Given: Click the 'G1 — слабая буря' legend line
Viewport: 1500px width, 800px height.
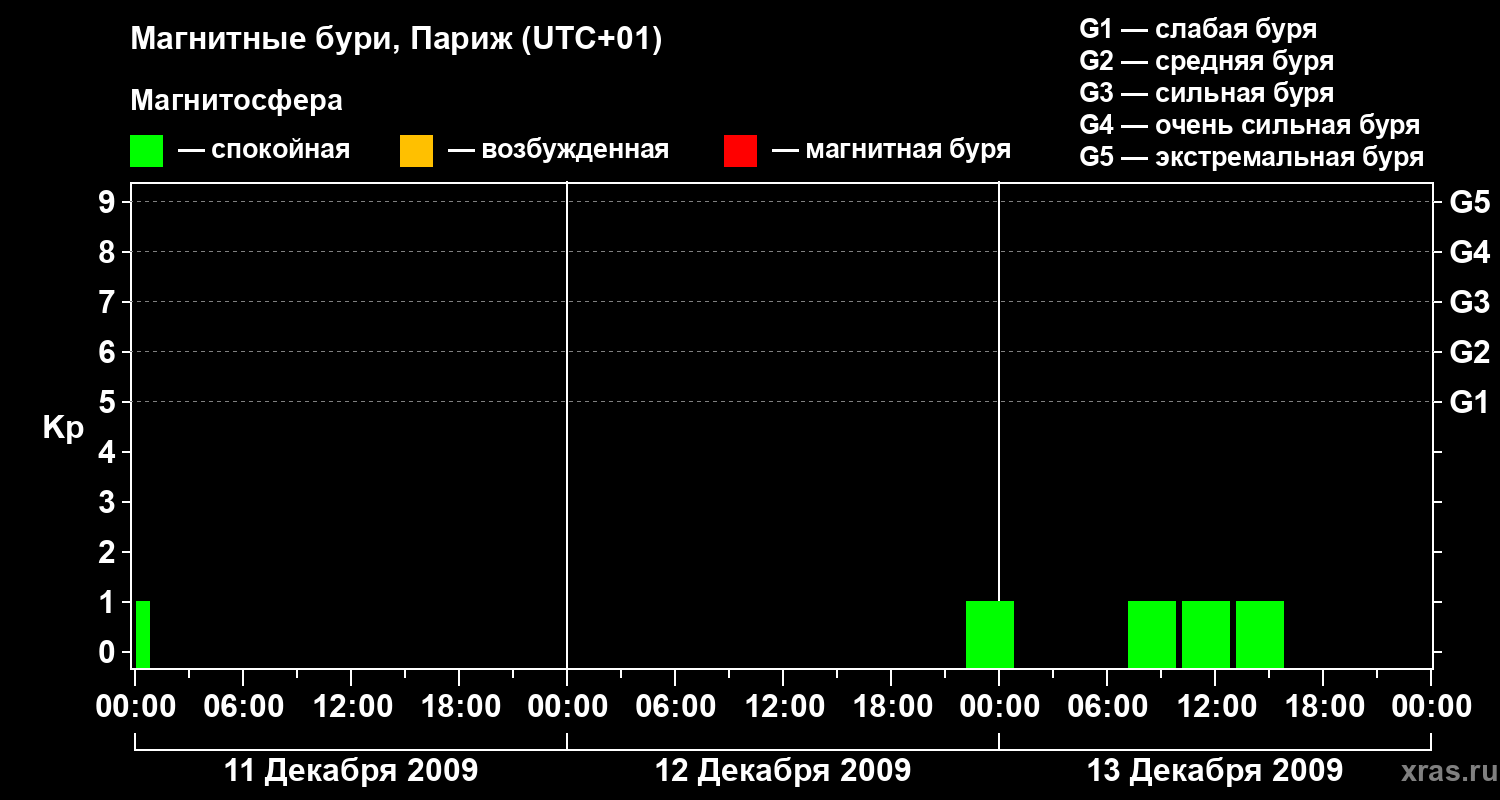Looking at the screenshot, I should [1198, 29].
